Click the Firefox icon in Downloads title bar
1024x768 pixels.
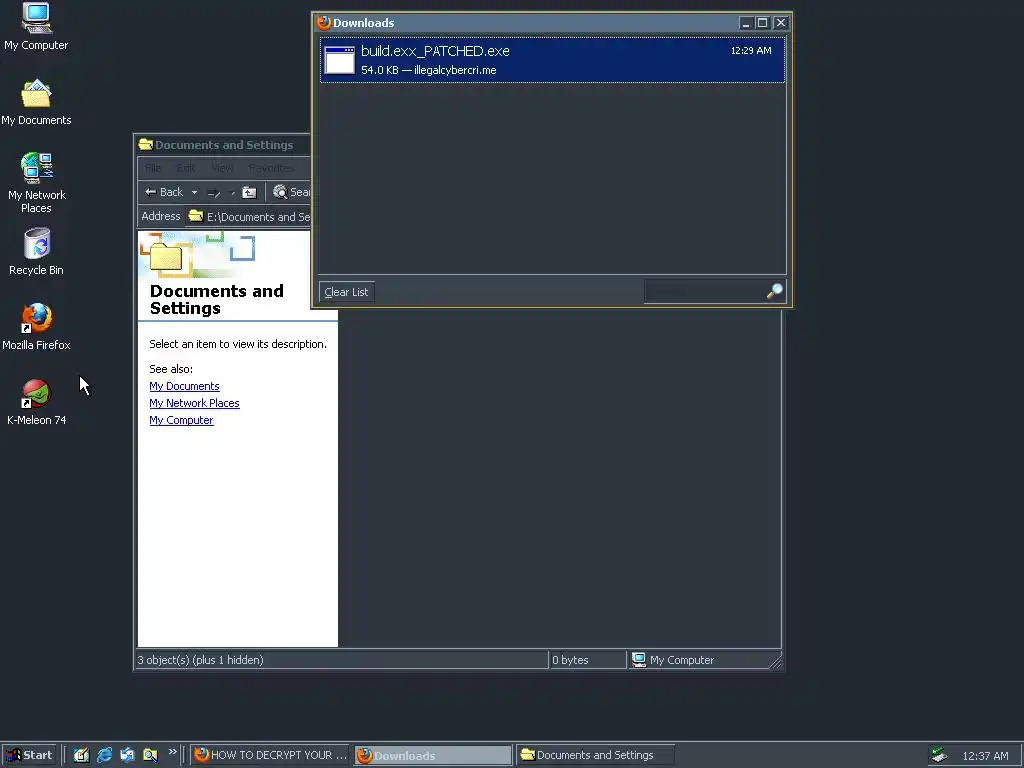pyautogui.click(x=324, y=22)
